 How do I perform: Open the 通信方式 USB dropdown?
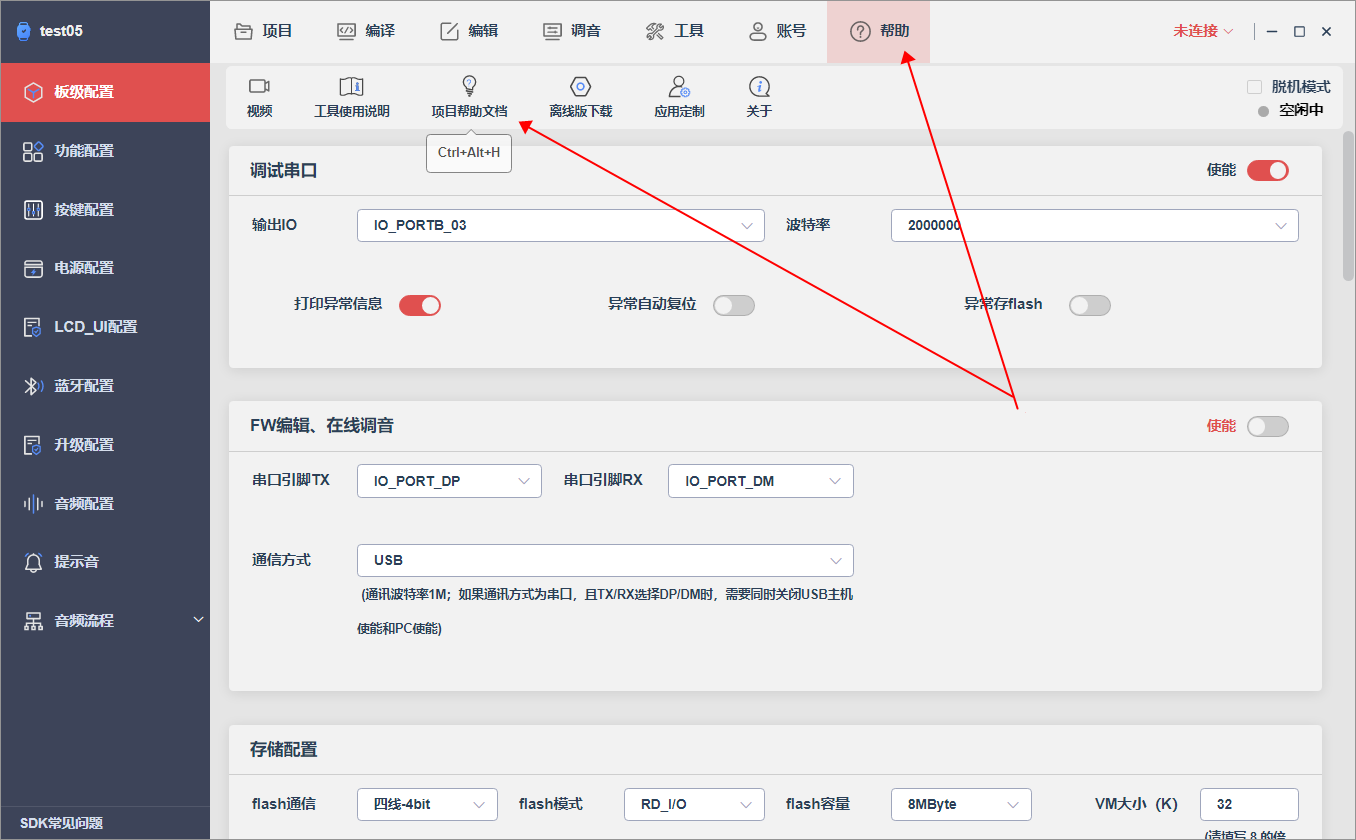(x=605, y=560)
